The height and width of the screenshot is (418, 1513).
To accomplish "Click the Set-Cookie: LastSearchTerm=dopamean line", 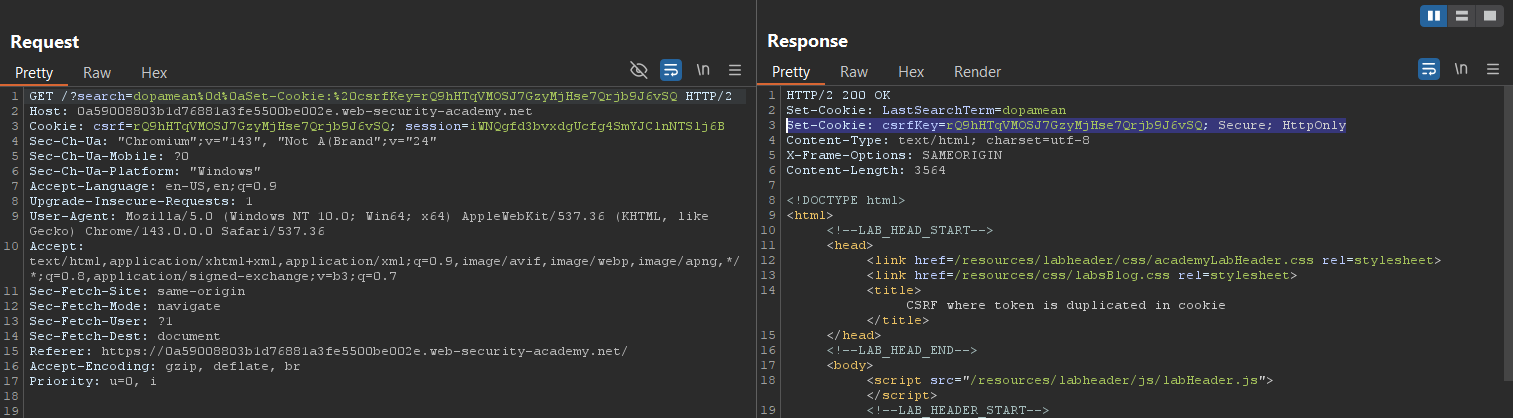I will click(x=926, y=111).
